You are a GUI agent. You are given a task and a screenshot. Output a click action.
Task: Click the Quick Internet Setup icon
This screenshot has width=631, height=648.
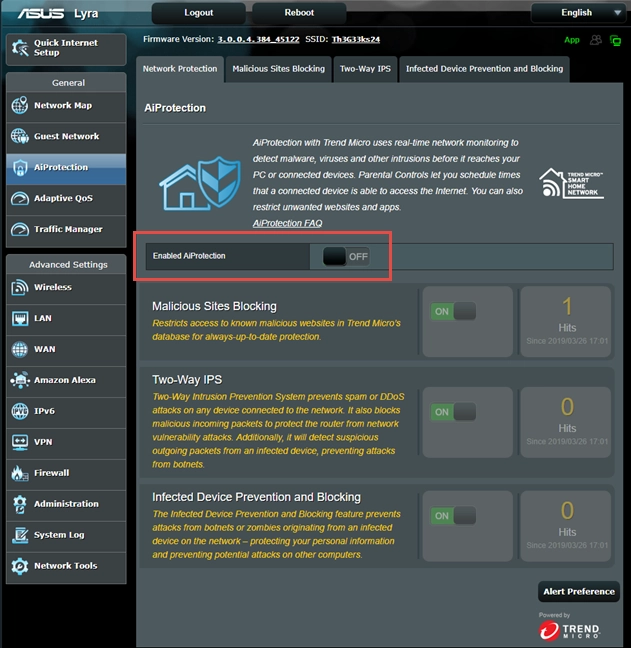(20, 48)
